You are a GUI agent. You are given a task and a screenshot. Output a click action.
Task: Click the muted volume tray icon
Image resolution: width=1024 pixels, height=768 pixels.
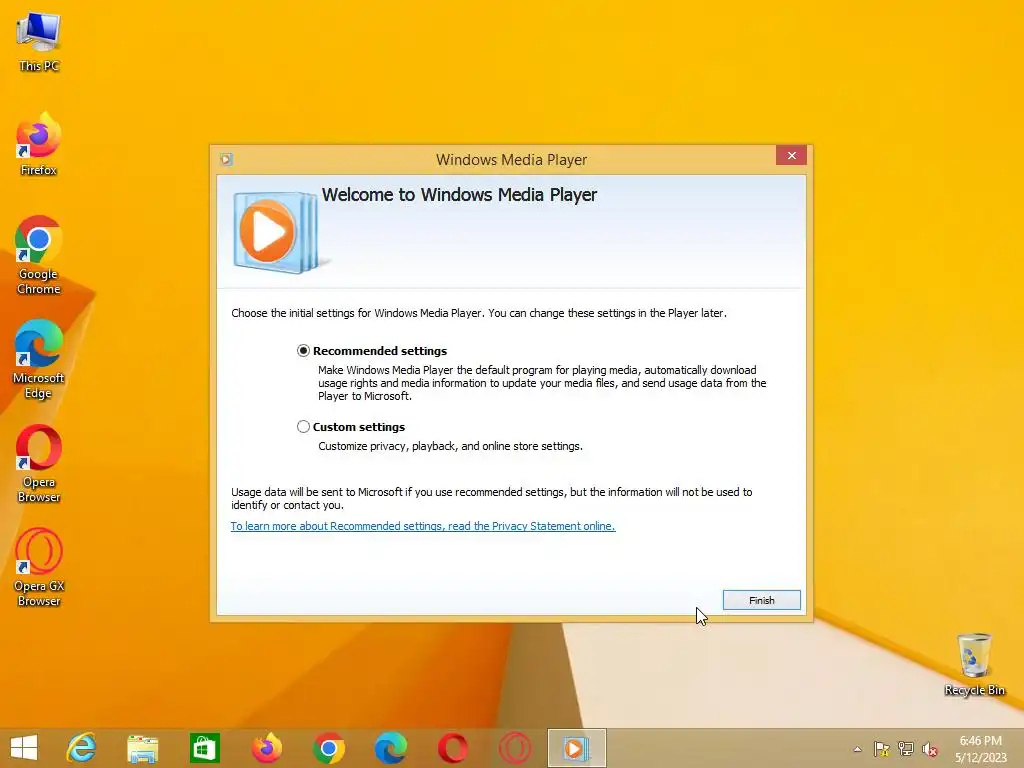click(x=930, y=749)
